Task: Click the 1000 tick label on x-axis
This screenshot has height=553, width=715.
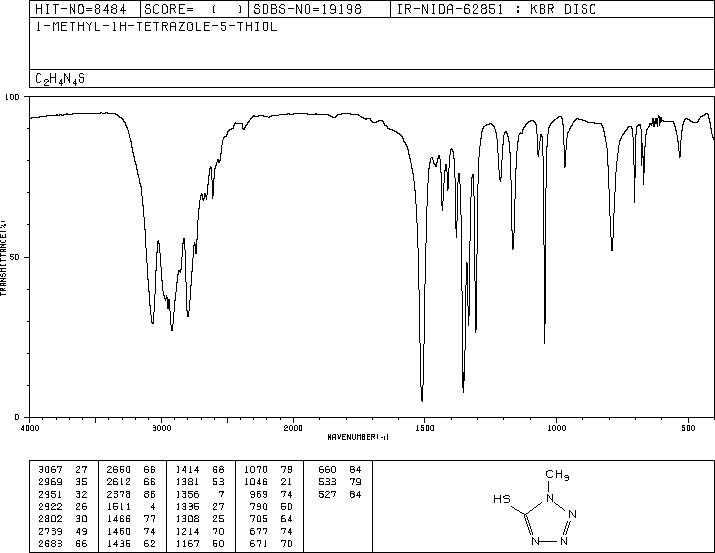Action: coord(556,428)
